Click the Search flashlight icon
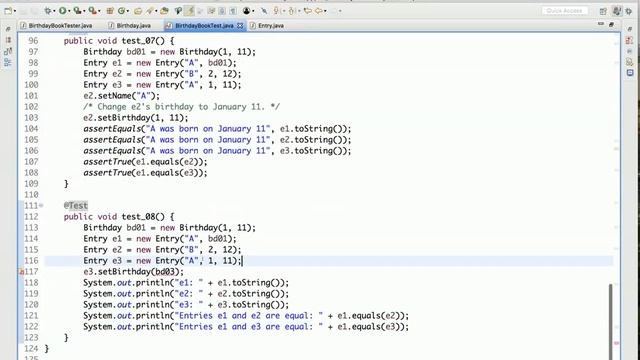The image size is (640, 360). 149,11
